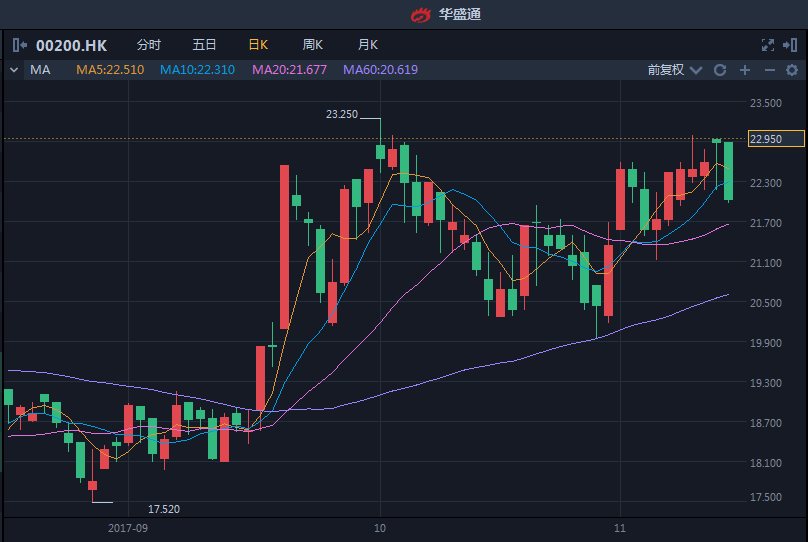Image resolution: width=808 pixels, height=542 pixels.
Task: Refresh the K-line chart
Action: 720,70
